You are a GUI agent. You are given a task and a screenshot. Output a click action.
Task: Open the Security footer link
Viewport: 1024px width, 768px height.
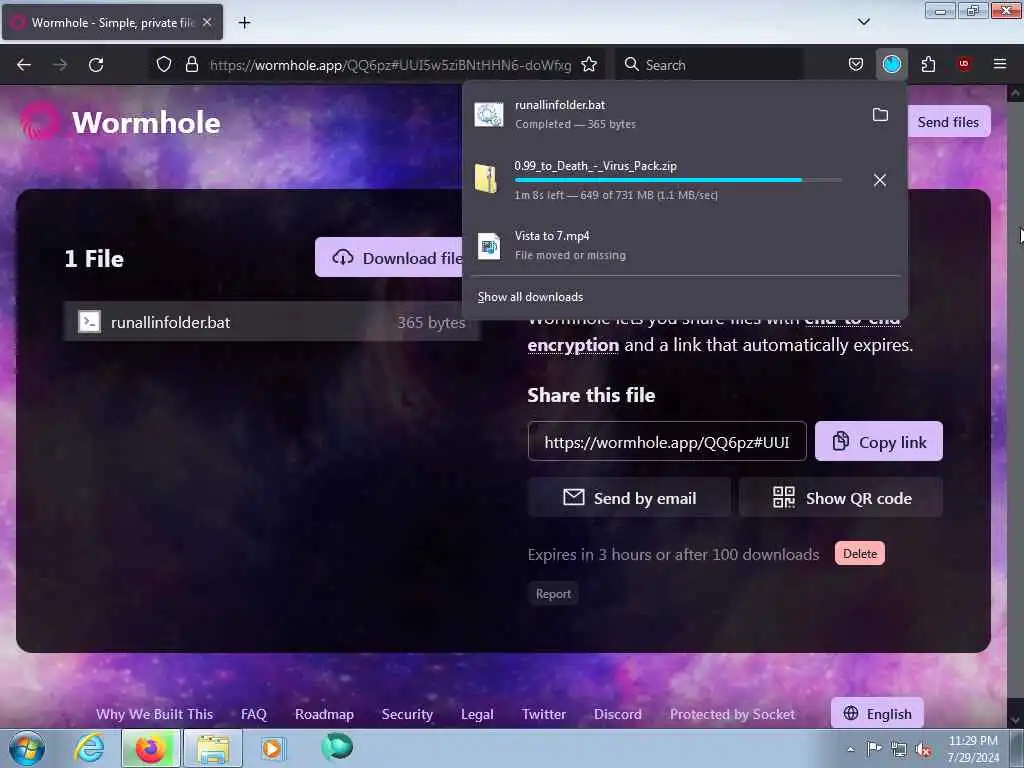point(407,714)
